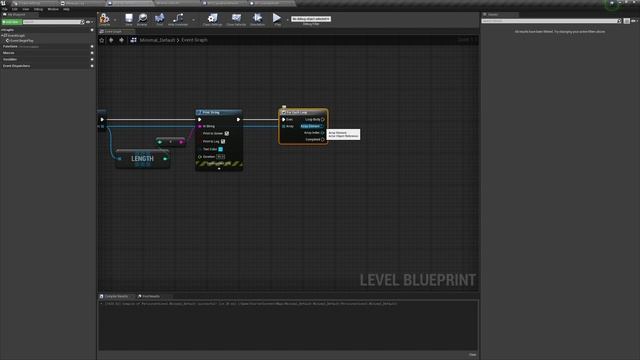The width and height of the screenshot is (640, 360).
Task: Click the Details panel search field
Action: pyautogui.click(x=551, y=21)
